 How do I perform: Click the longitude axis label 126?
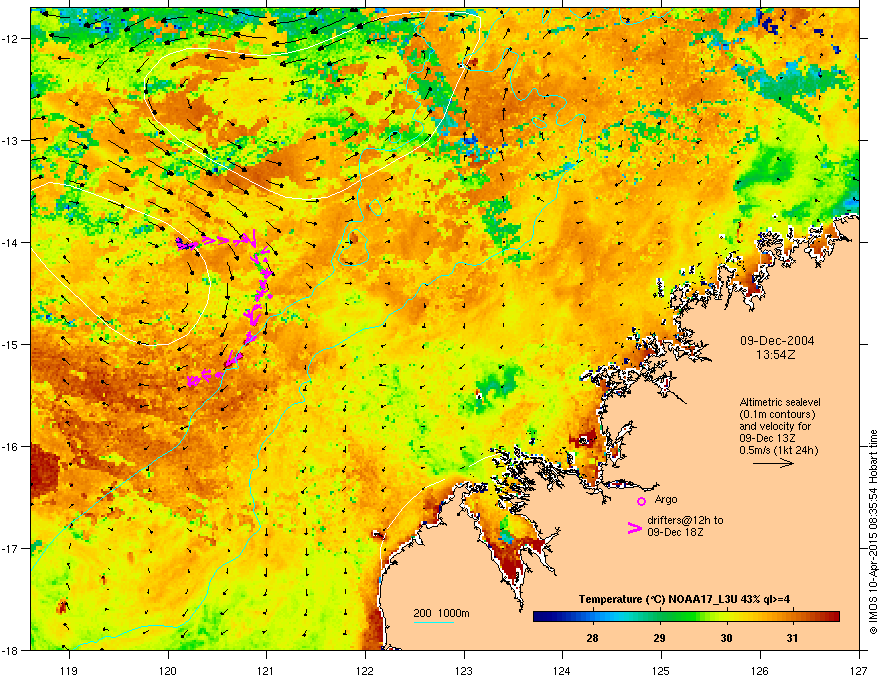[x=760, y=670]
